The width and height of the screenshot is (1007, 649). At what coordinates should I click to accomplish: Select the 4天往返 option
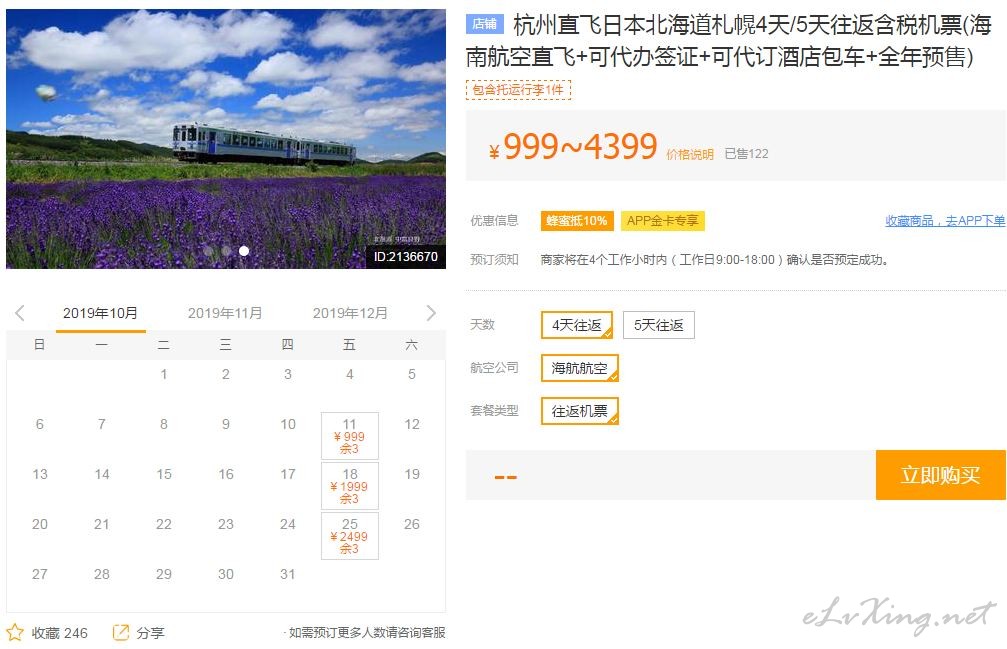coord(577,325)
